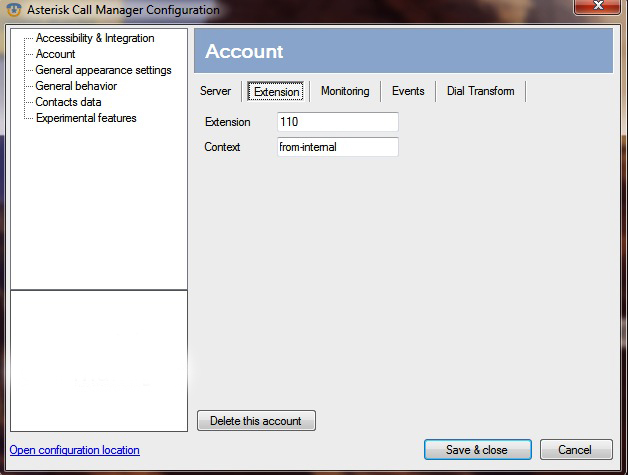Click the Extension input field with 110
Screen dimensions: 628x475
coord(338,122)
